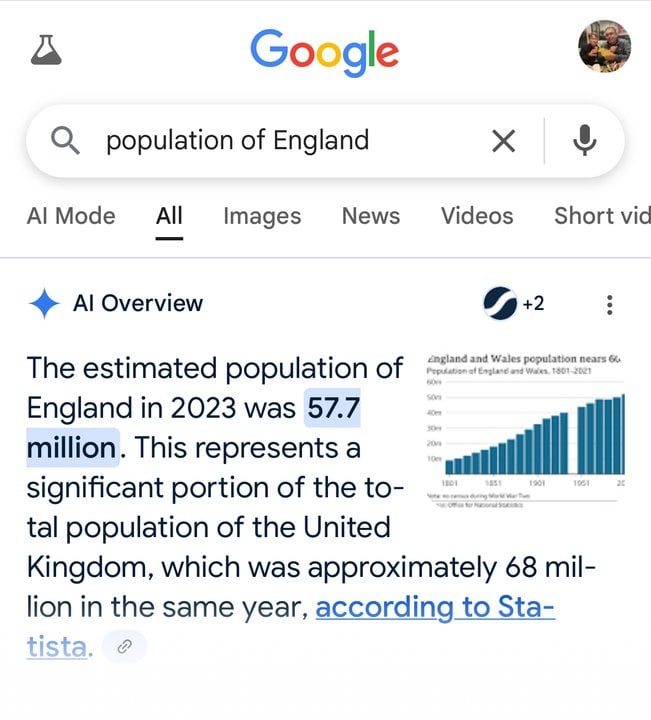The width and height of the screenshot is (651, 720).
Task: Open the three-dot AI Overview menu
Action: coord(609,305)
